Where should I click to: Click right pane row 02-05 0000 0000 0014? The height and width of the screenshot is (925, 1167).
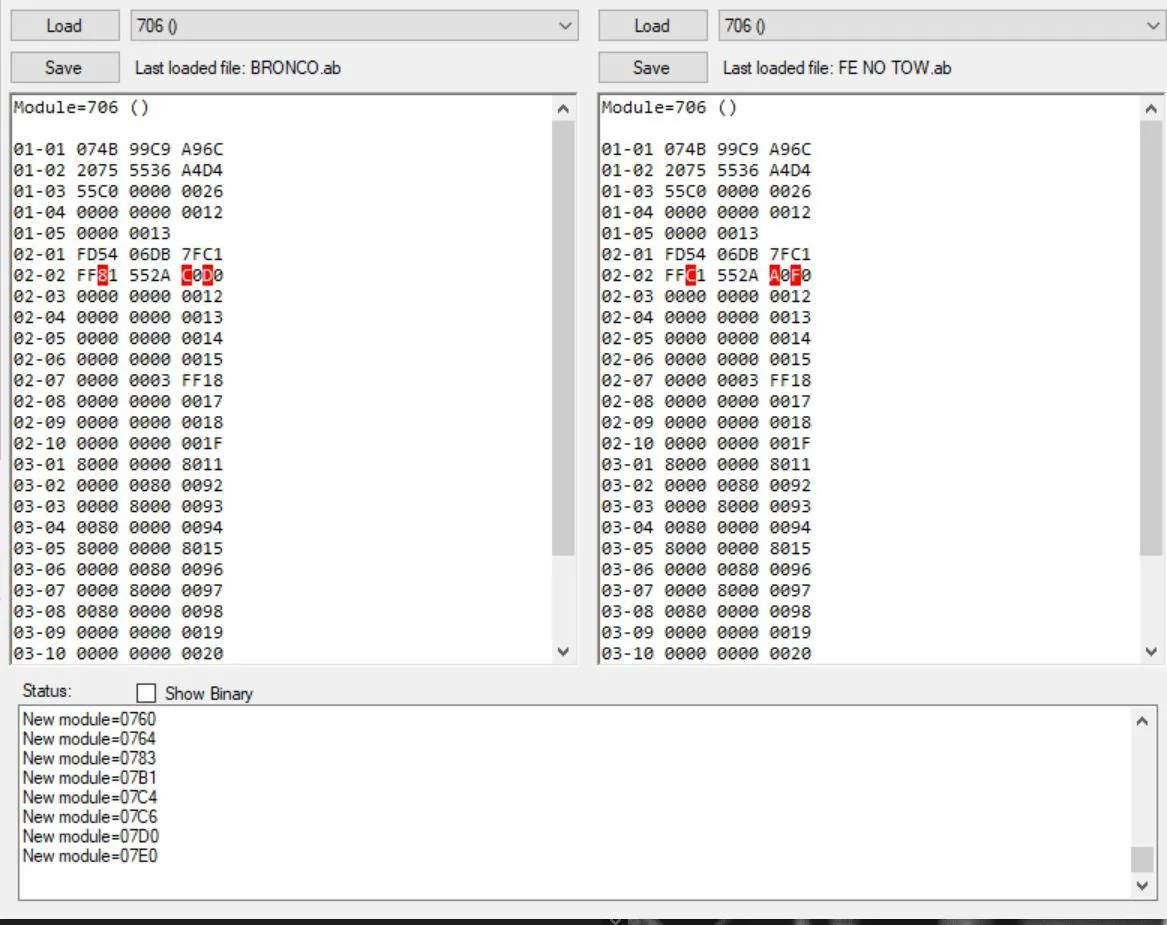706,339
